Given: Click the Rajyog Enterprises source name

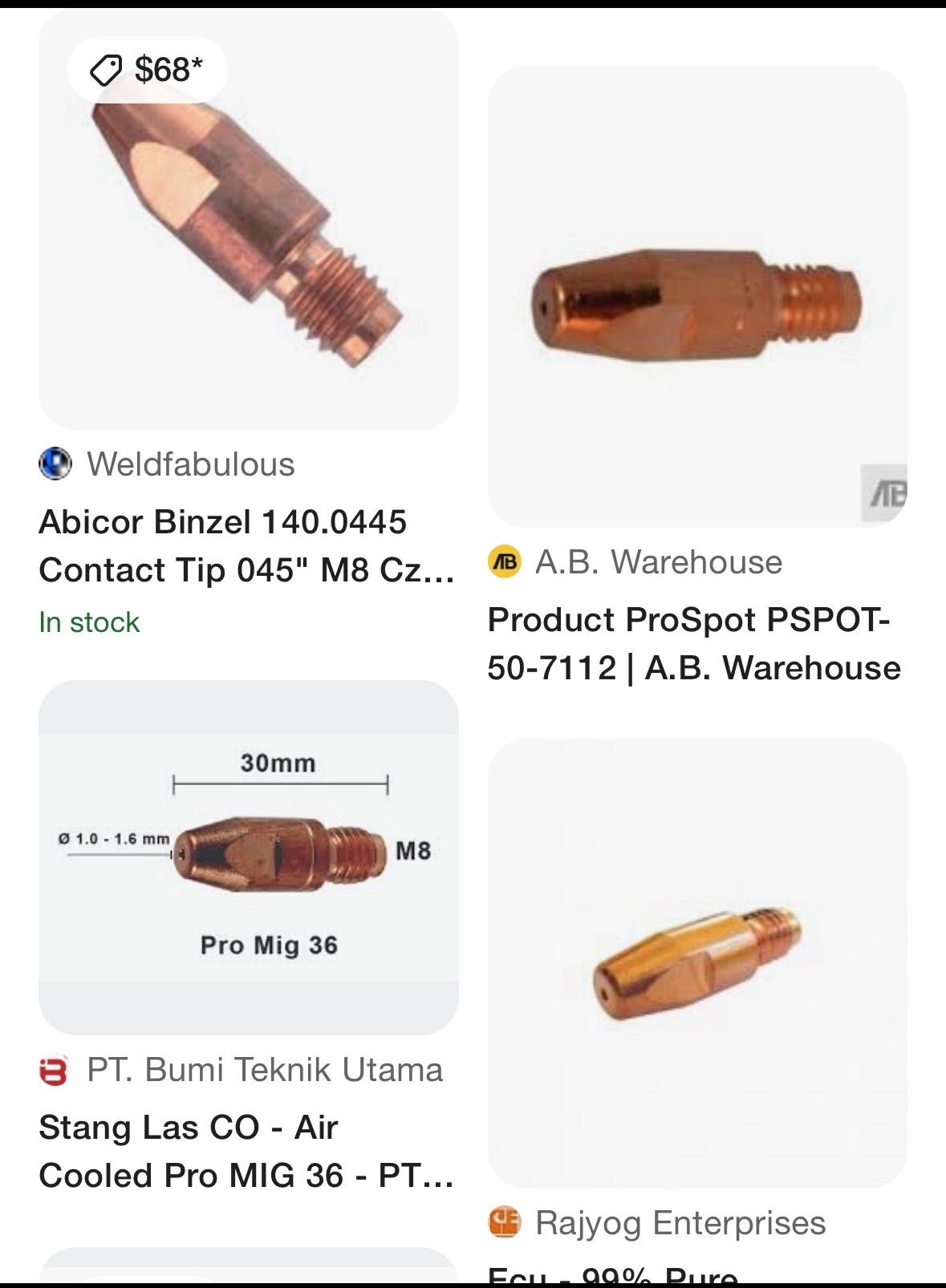Looking at the screenshot, I should 680,1223.
